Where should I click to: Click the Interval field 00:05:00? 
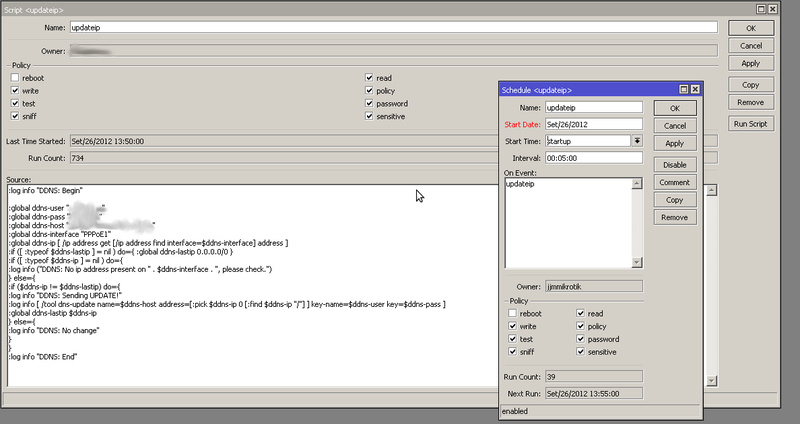pos(594,158)
